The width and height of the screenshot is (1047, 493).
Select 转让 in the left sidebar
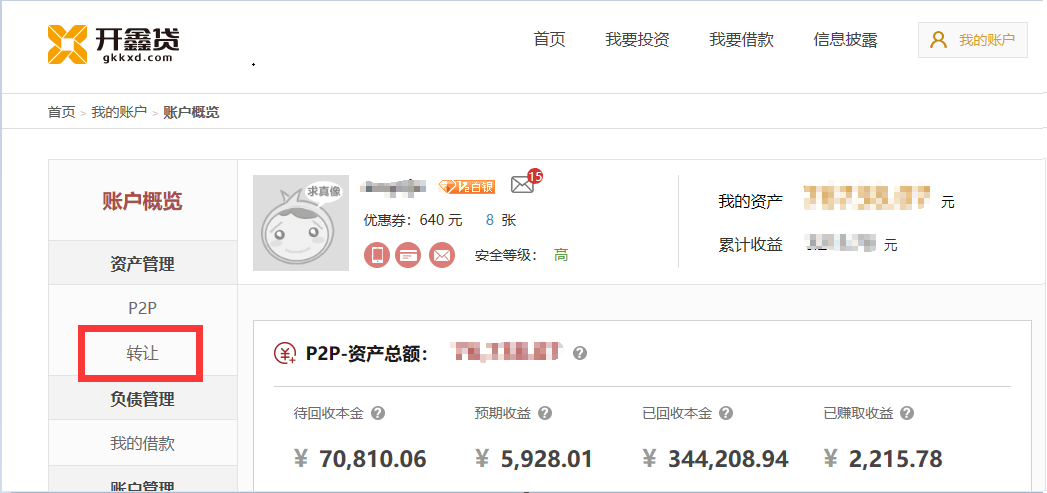coord(142,353)
